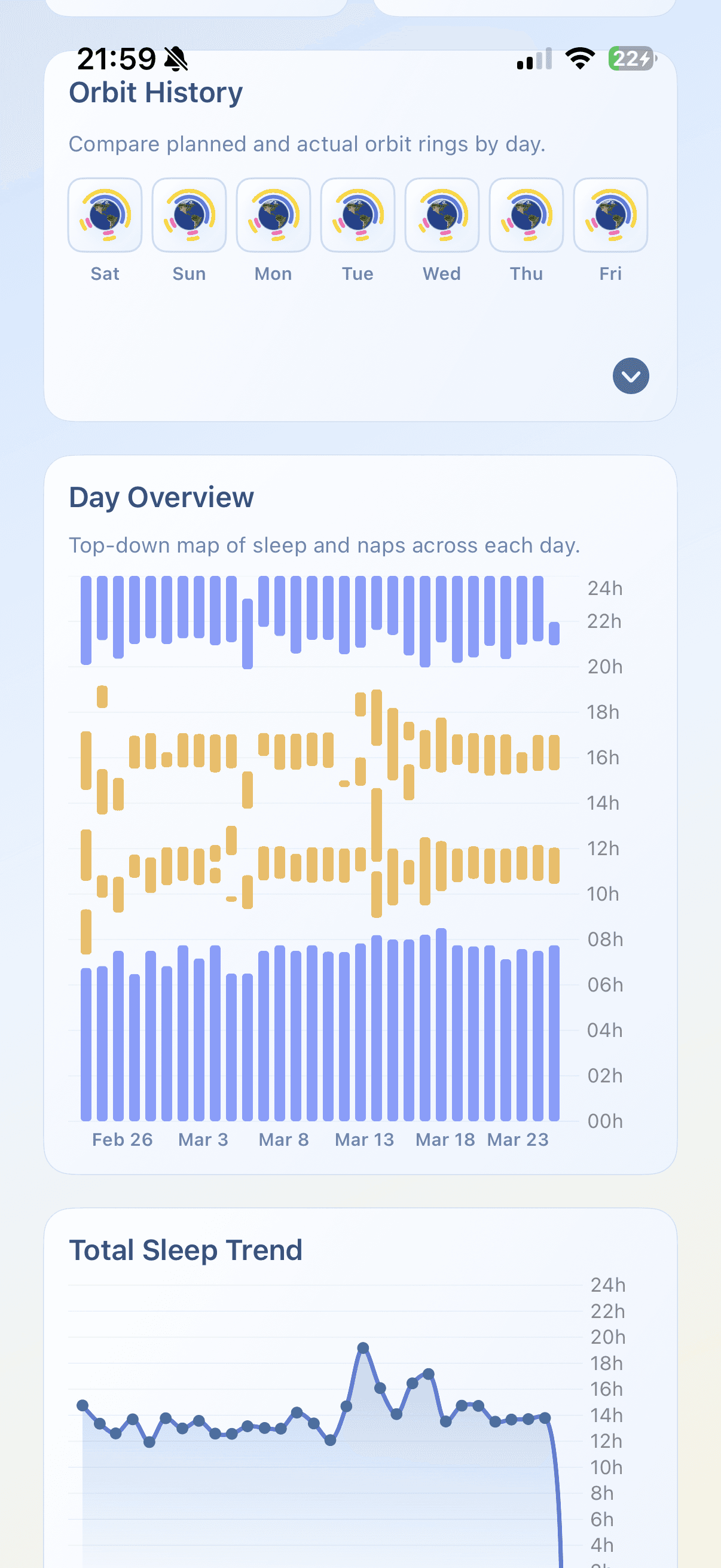Open Friday's orbit ring icon
The image size is (721, 1568).
point(610,215)
